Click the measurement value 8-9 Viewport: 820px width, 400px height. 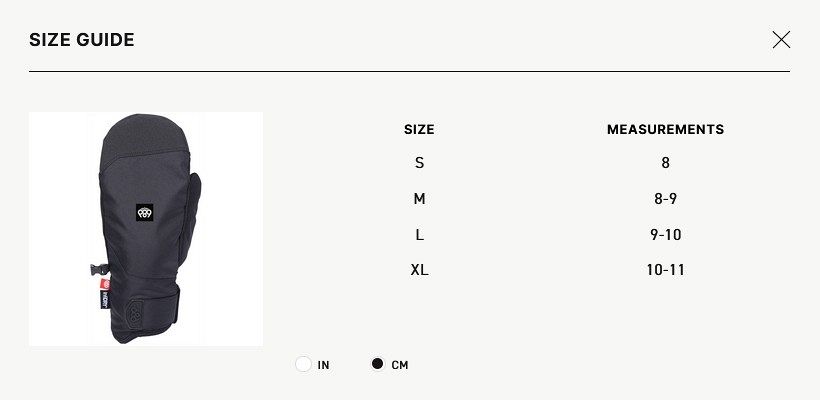click(x=665, y=199)
